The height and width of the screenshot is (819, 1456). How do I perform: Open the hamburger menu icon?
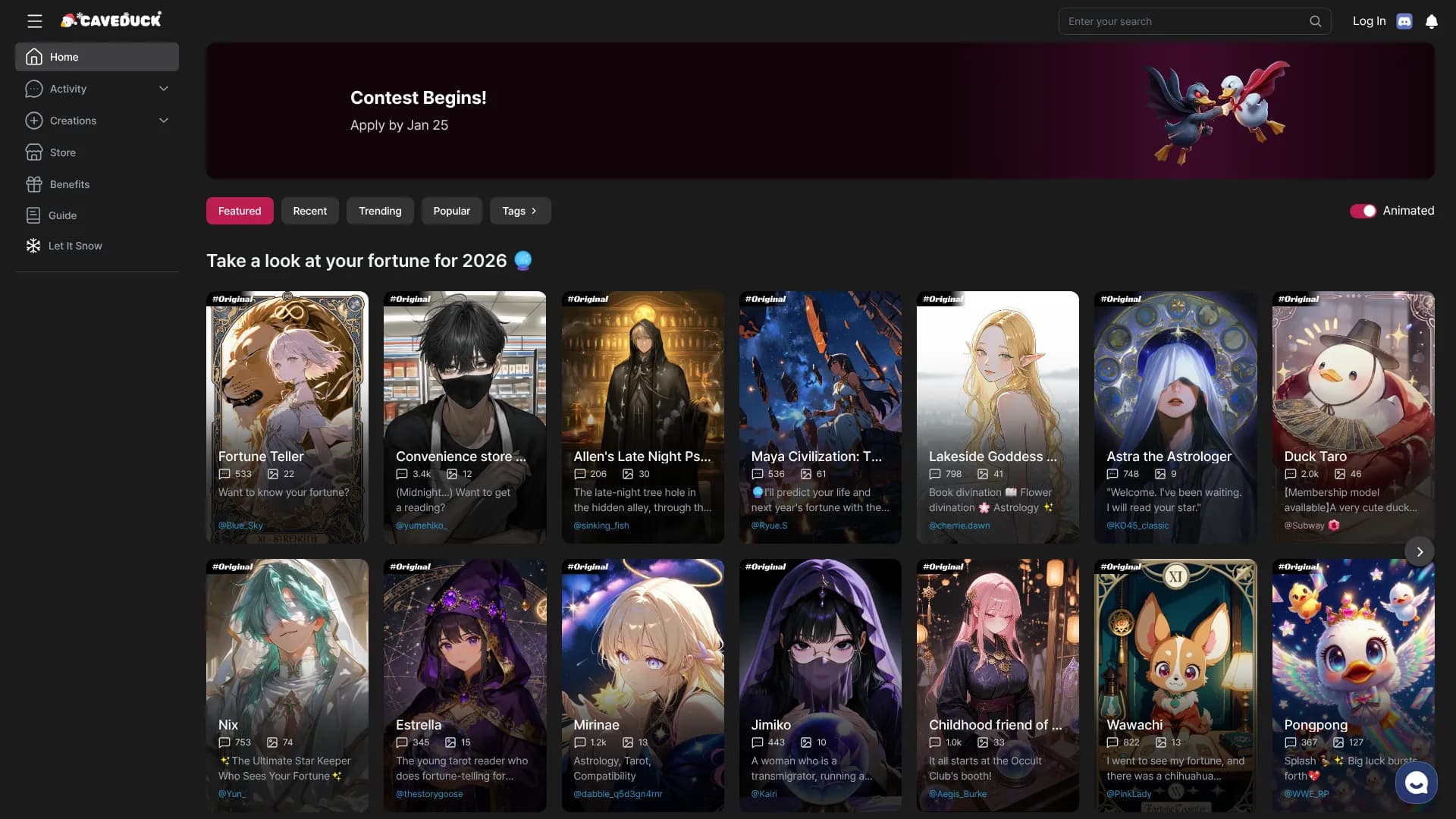pos(35,21)
